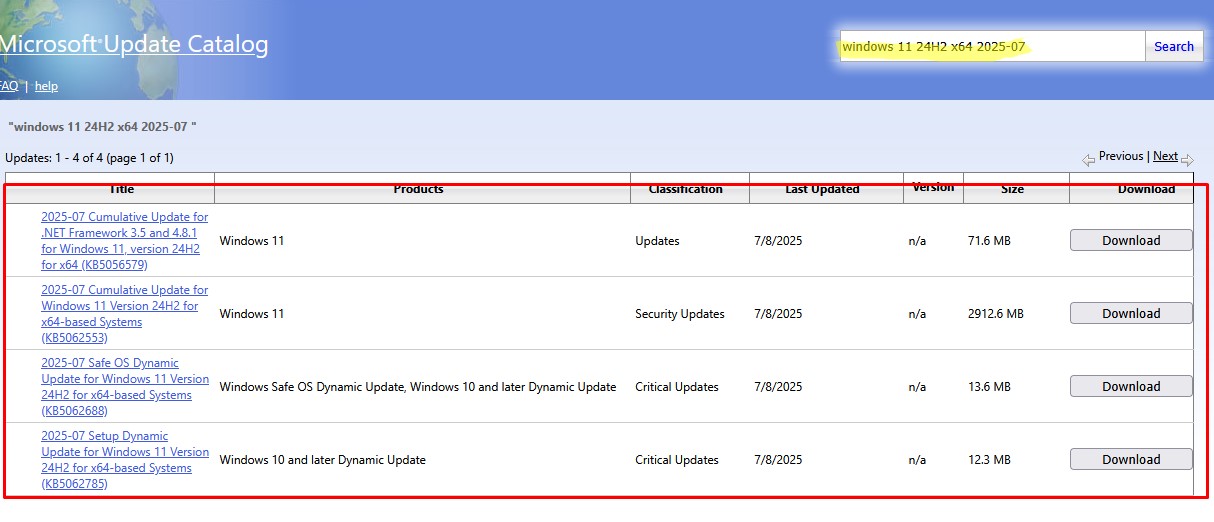Go to Next results page

pos(1165,156)
